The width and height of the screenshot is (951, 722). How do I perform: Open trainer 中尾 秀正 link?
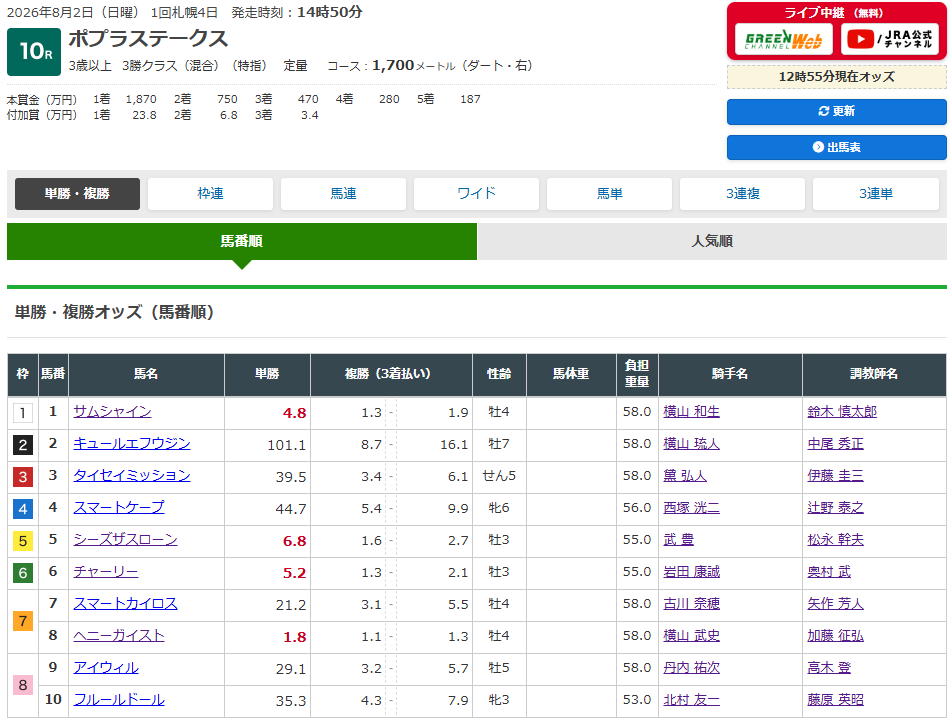pyautogui.click(x=835, y=444)
